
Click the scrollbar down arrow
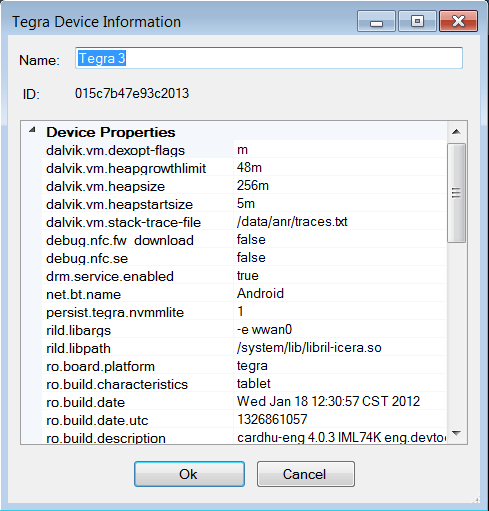[x=456, y=433]
